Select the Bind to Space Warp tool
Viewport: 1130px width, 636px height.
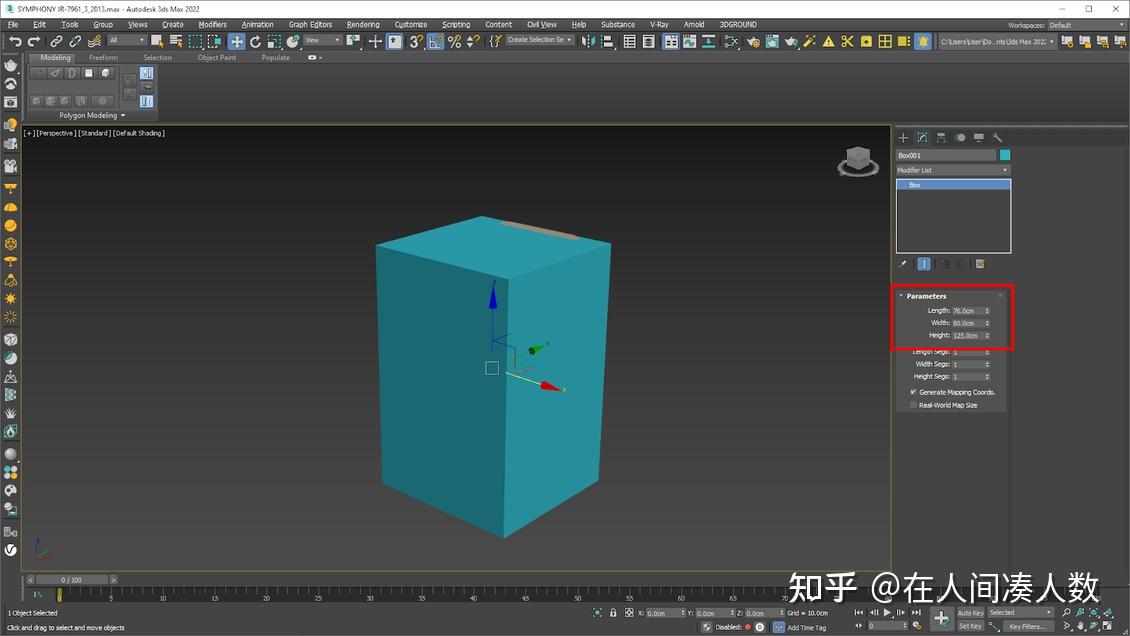point(94,42)
